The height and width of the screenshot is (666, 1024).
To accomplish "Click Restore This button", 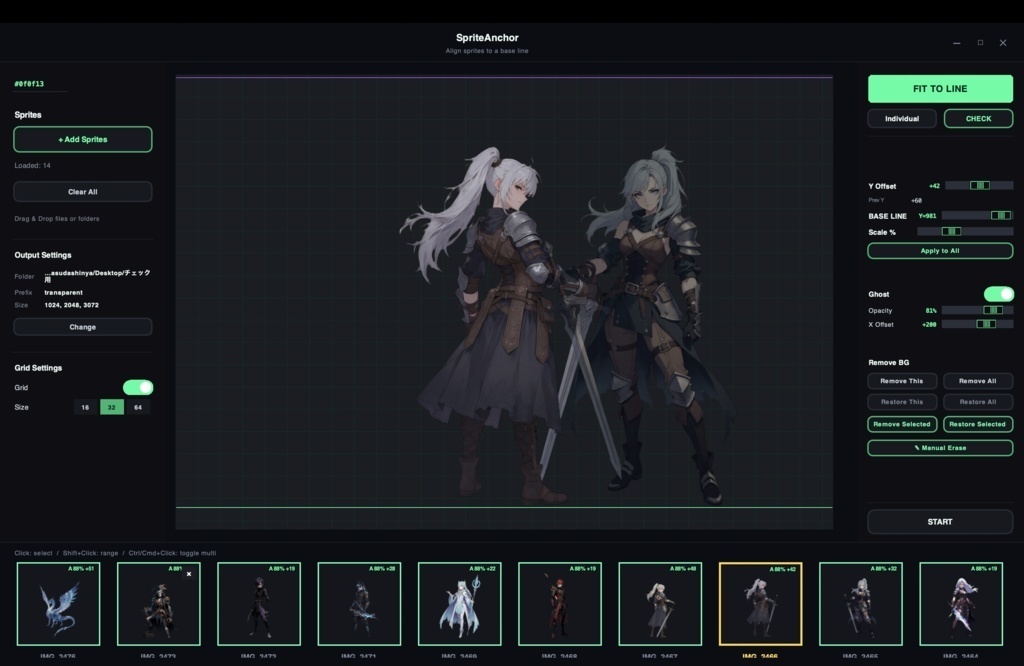I will 902,402.
